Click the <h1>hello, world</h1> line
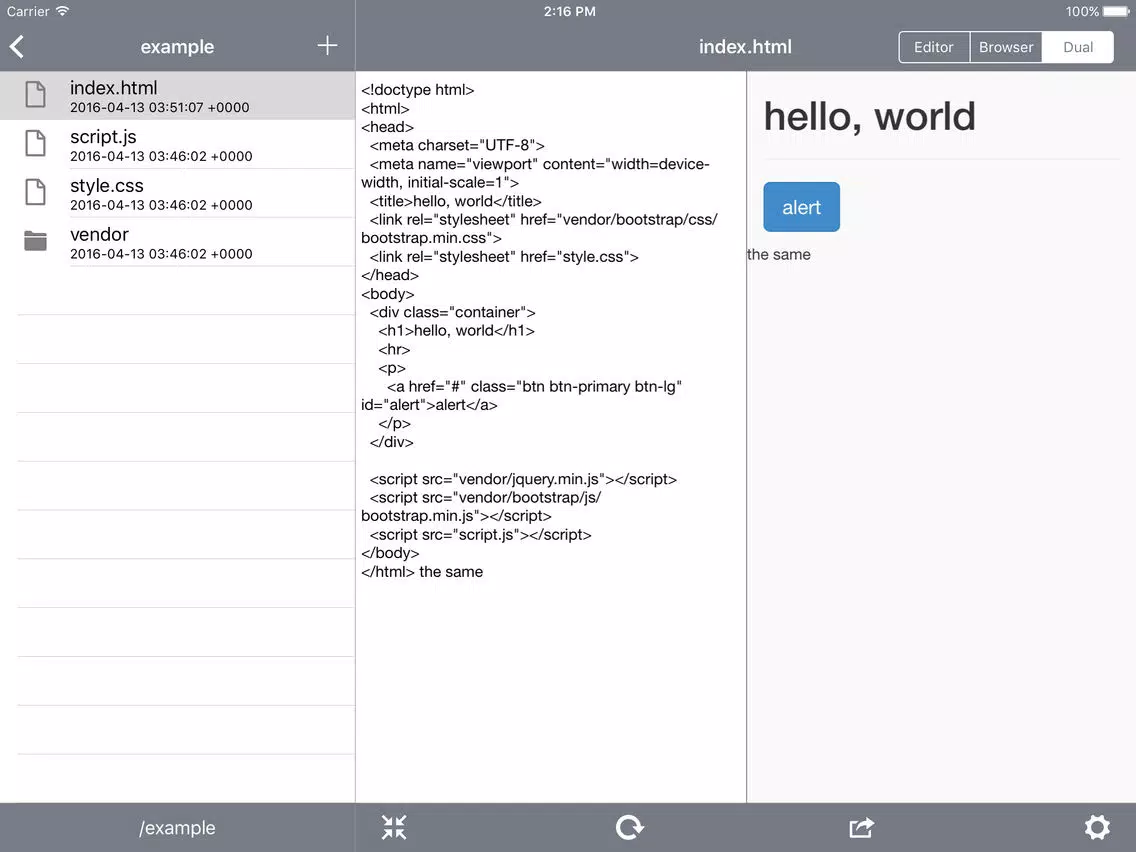1136x852 pixels. tap(456, 331)
